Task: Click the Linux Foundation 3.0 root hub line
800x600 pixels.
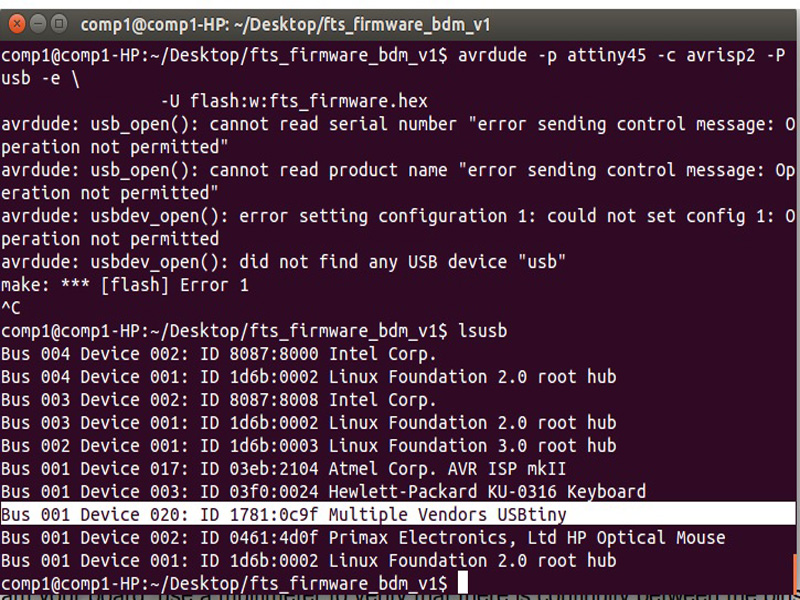Action: (308, 445)
